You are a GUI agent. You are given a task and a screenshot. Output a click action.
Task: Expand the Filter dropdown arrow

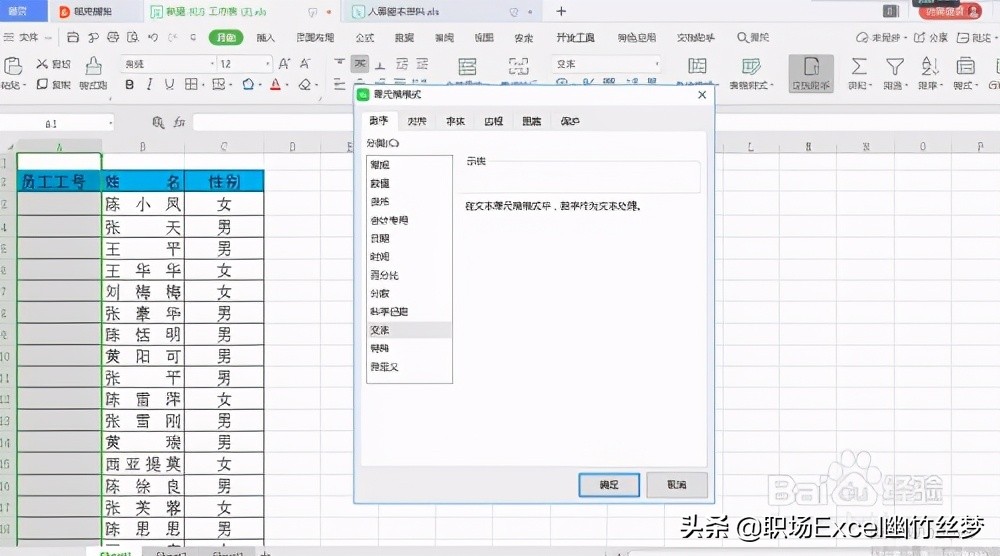tap(906, 85)
